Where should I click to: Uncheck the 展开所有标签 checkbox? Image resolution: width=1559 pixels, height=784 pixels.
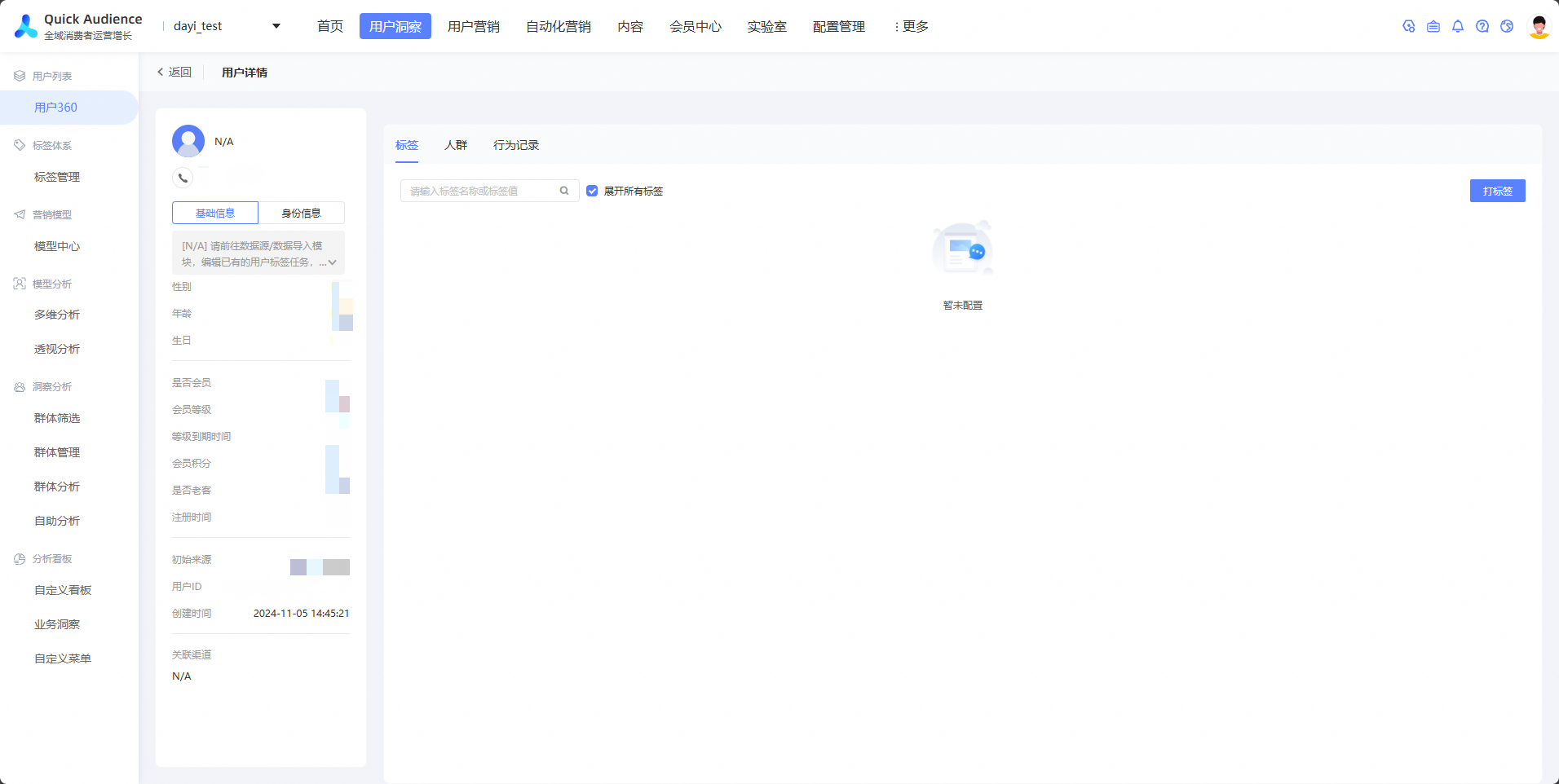click(x=592, y=191)
